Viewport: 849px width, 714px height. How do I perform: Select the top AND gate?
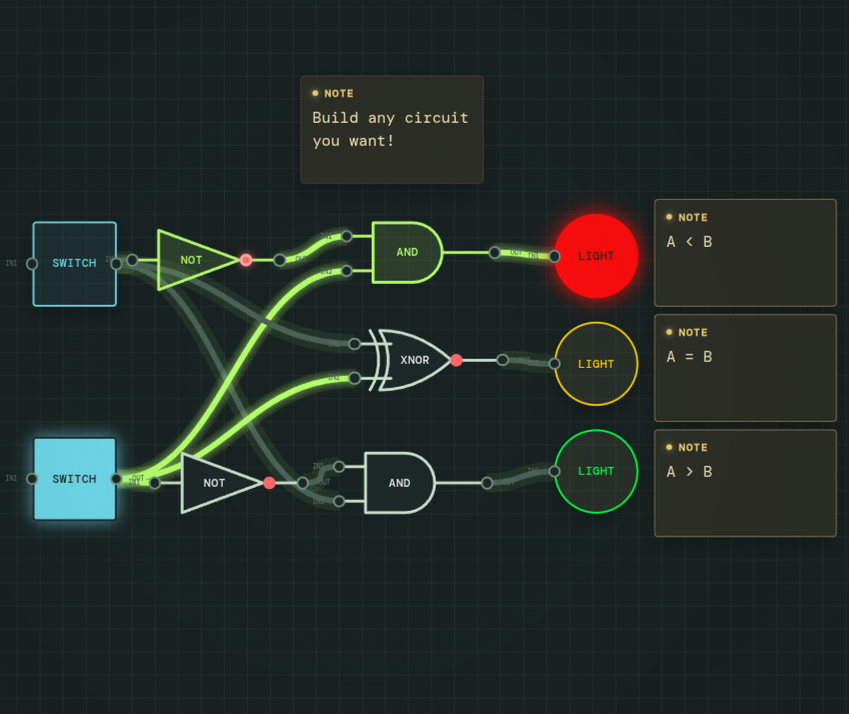pyautogui.click(x=407, y=252)
